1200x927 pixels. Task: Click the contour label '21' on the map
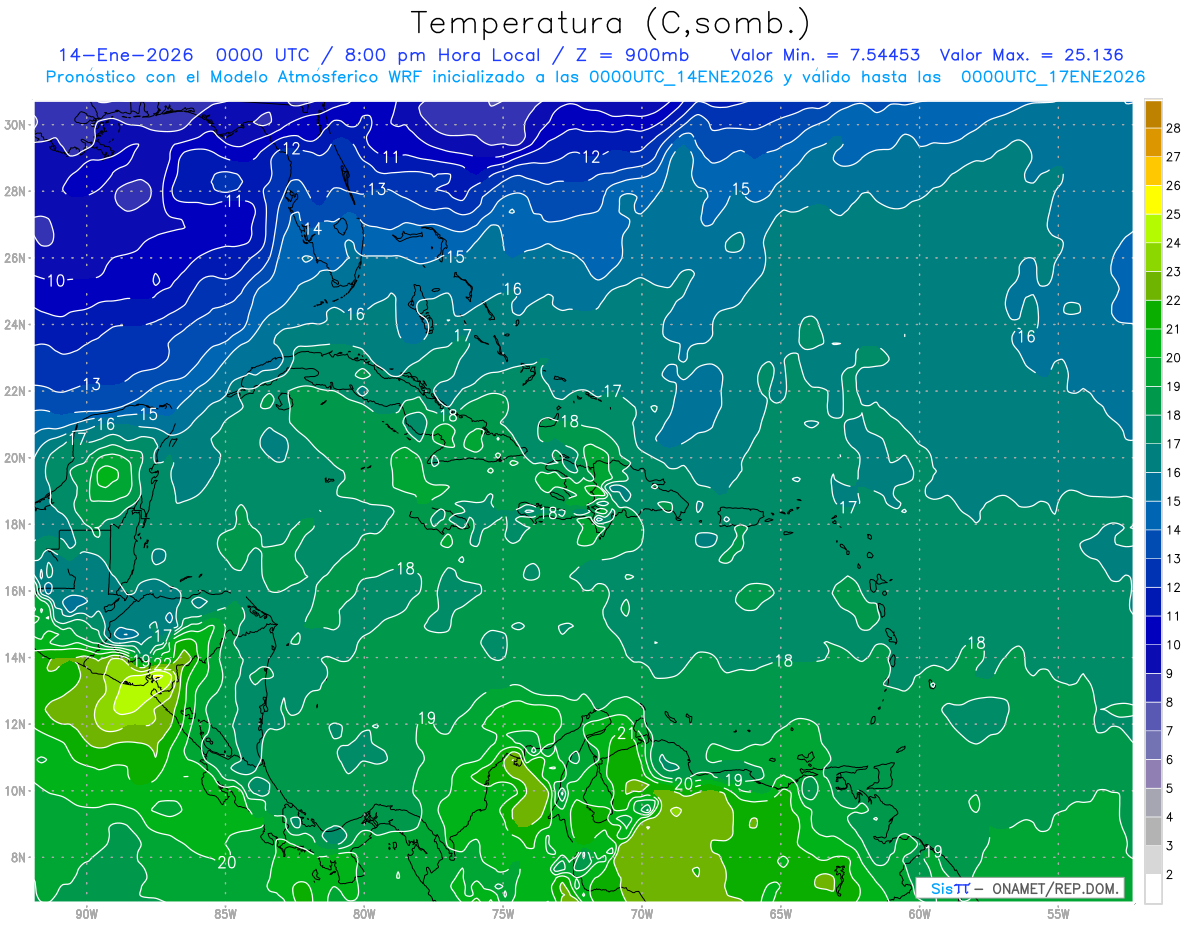pos(627,735)
